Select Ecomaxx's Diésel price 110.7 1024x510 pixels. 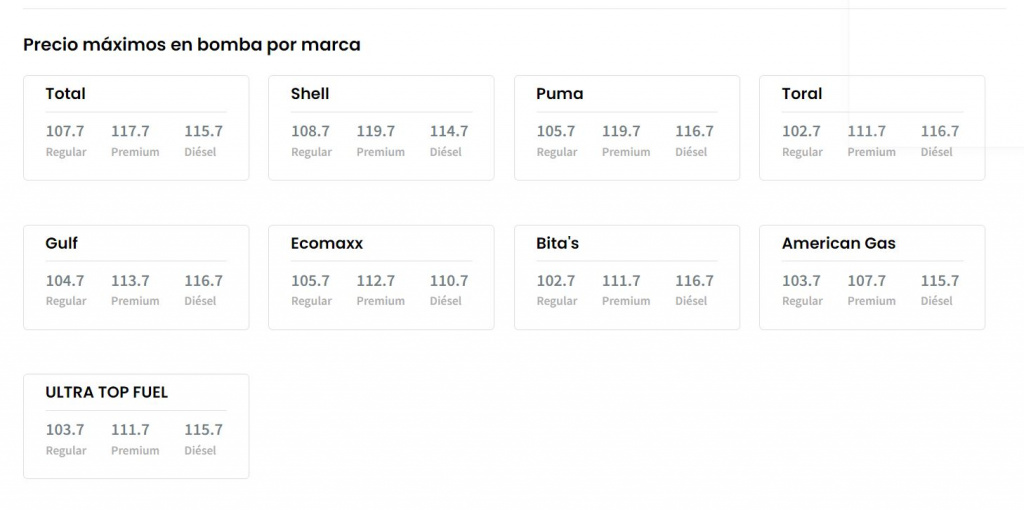coord(449,281)
